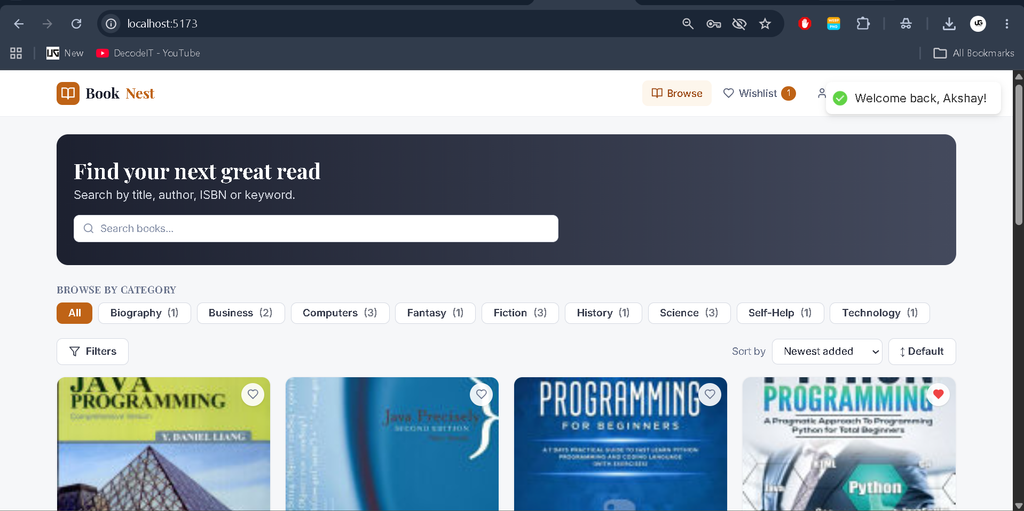The width and height of the screenshot is (1024, 511).
Task: Click the crossed-eye tracking protection icon
Action: [x=739, y=24]
